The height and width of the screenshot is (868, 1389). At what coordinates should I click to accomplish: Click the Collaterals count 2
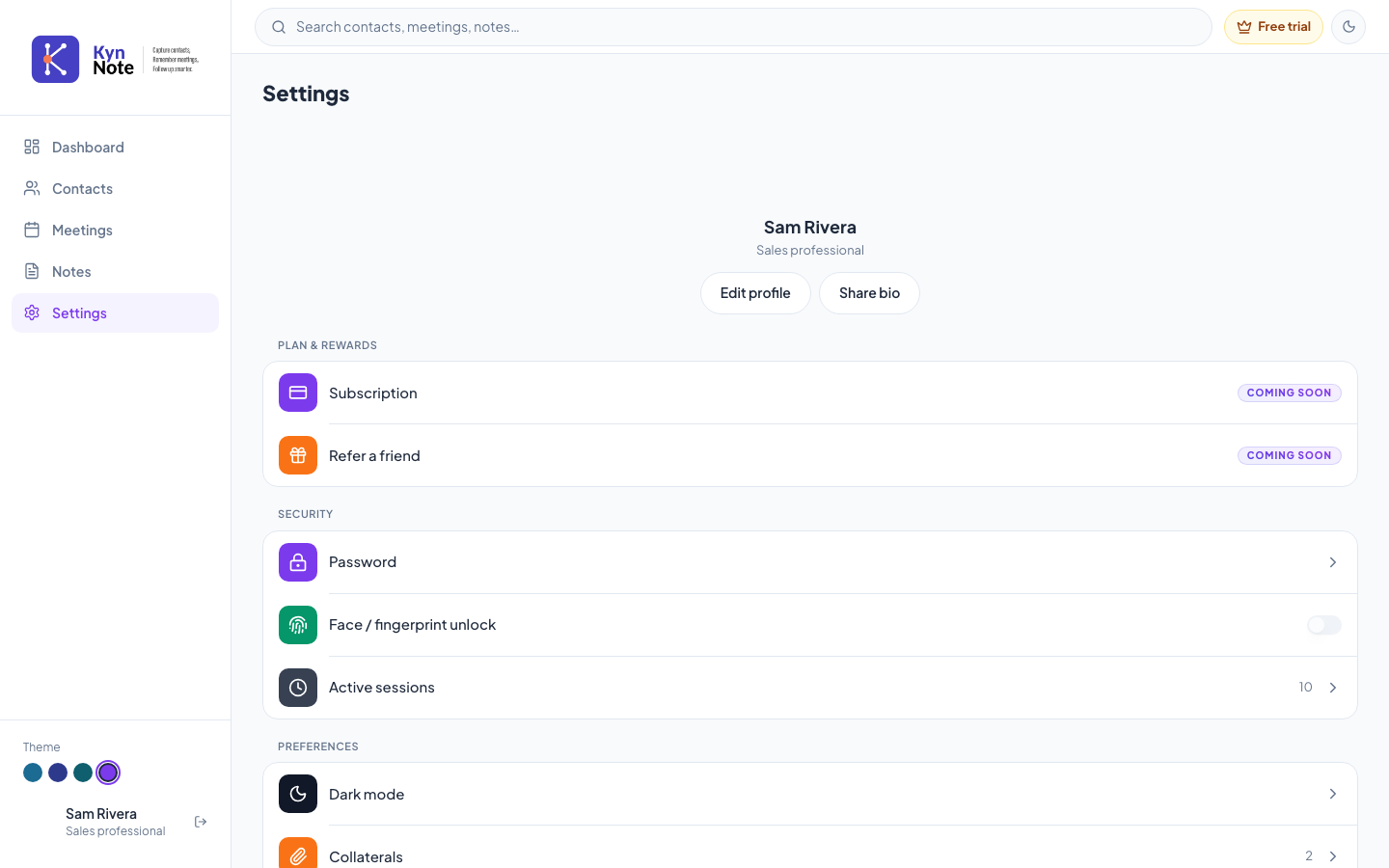coord(1309,856)
